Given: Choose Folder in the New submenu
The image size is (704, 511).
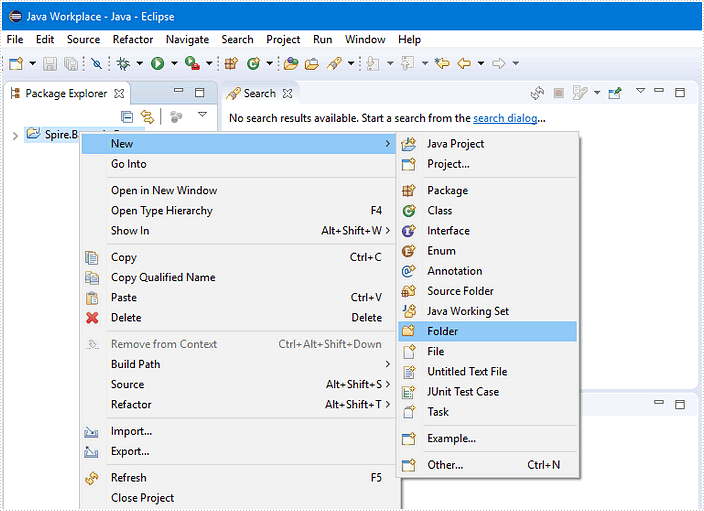Looking at the screenshot, I should pyautogui.click(x=487, y=331).
